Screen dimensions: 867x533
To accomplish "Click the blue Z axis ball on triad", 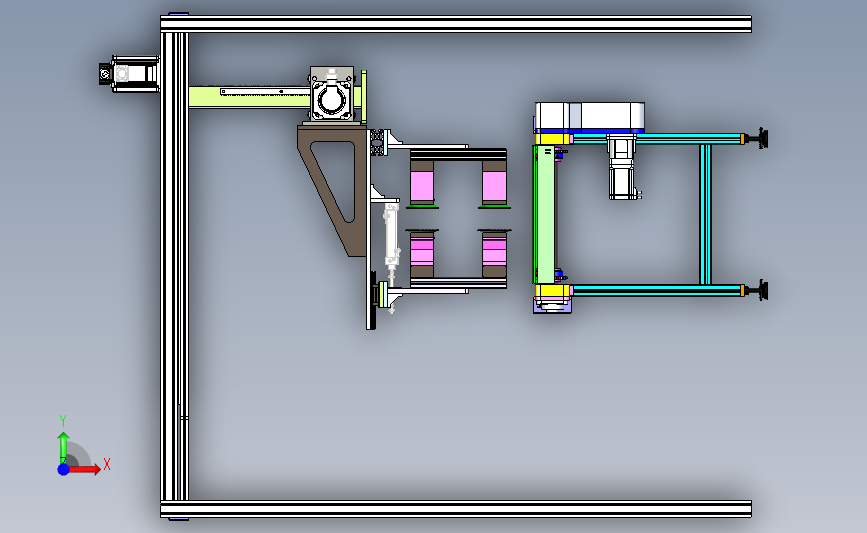I will pos(63,469).
